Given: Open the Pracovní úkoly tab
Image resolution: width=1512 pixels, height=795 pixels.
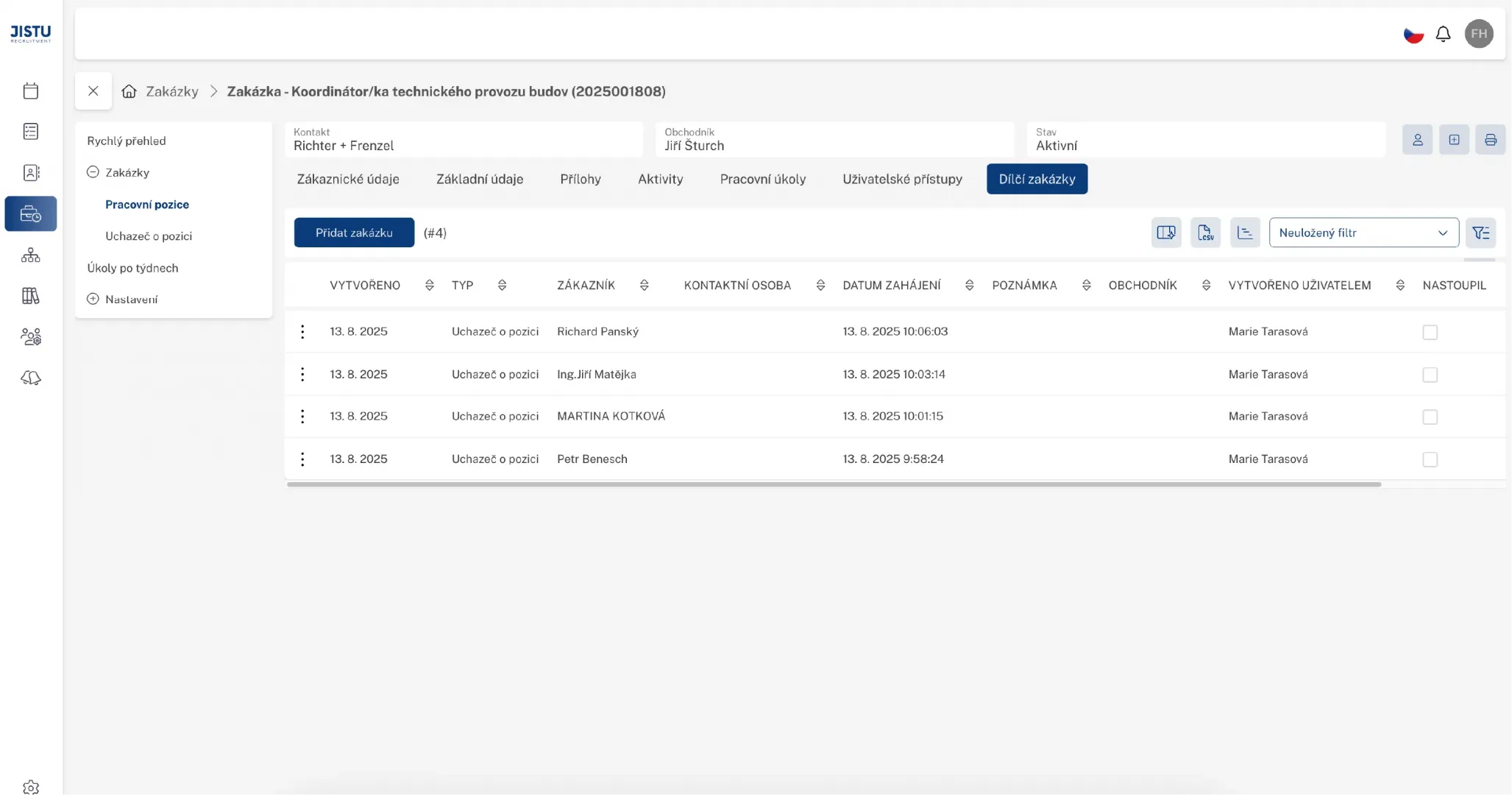Looking at the screenshot, I should click(762, 179).
